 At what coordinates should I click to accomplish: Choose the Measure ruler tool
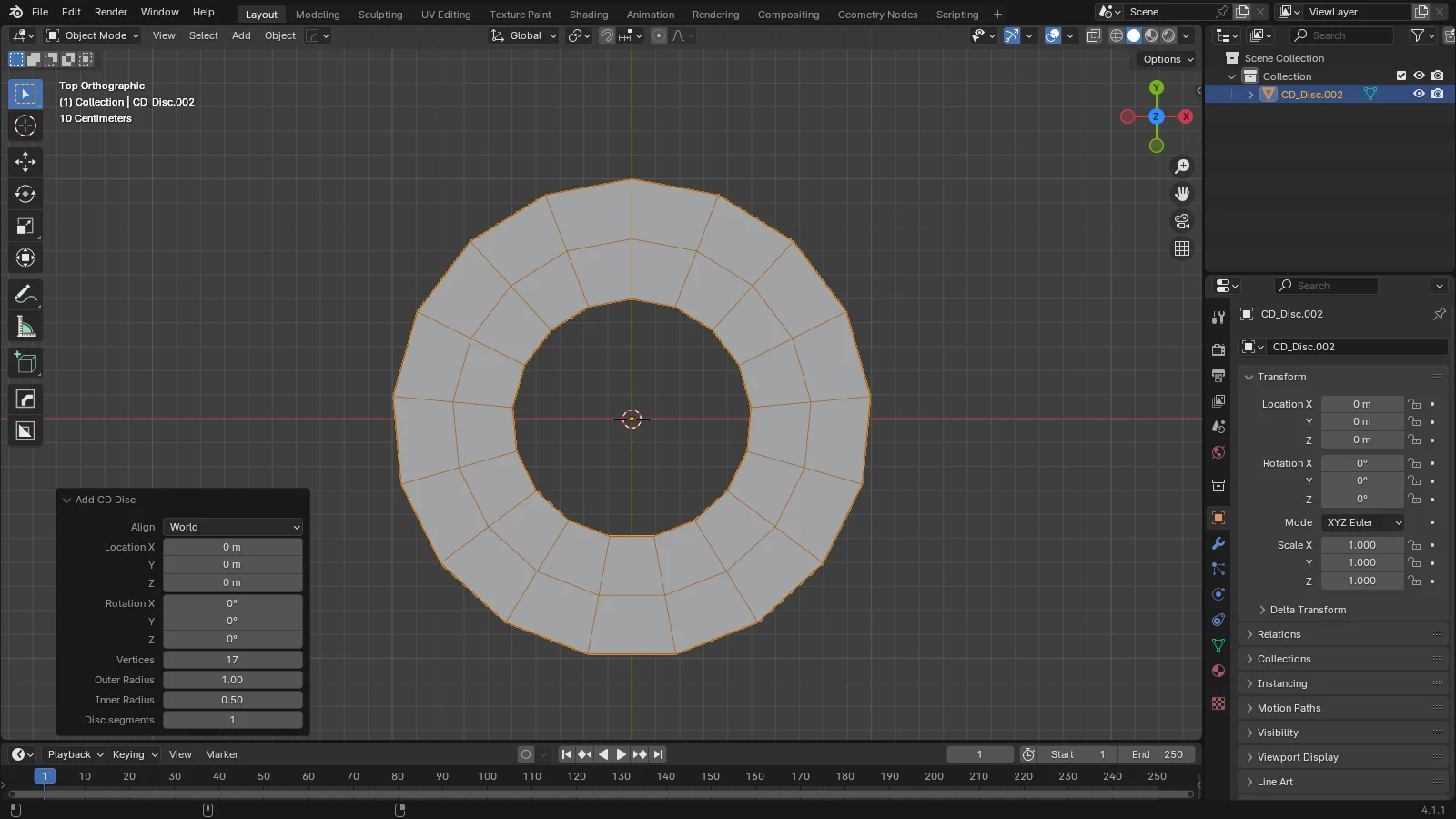click(x=25, y=327)
